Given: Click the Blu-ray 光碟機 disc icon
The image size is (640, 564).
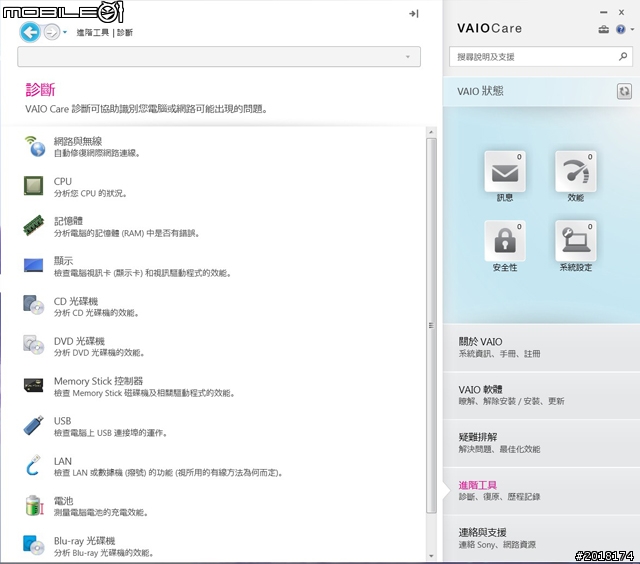Looking at the screenshot, I should pyautogui.click(x=33, y=545).
